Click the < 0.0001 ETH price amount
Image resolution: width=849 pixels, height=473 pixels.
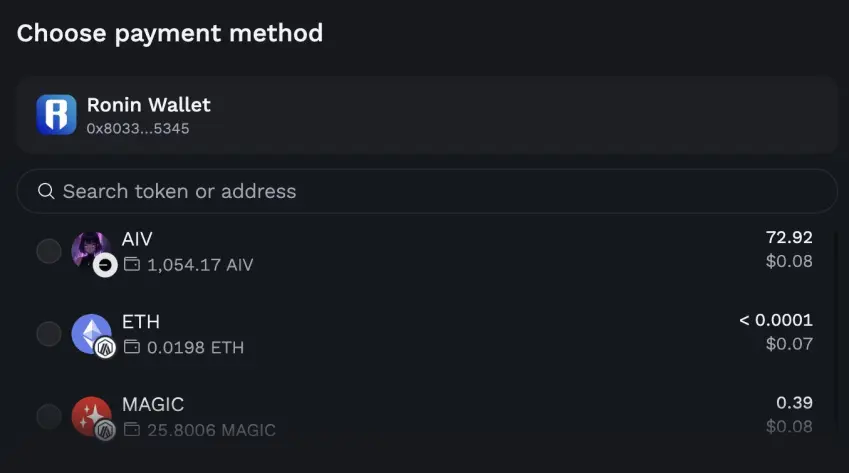776,320
